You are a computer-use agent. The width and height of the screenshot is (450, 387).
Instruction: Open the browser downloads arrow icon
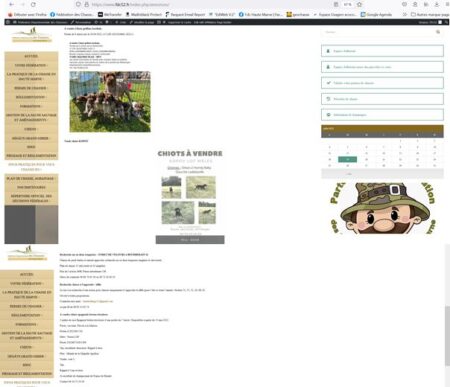point(437,4)
